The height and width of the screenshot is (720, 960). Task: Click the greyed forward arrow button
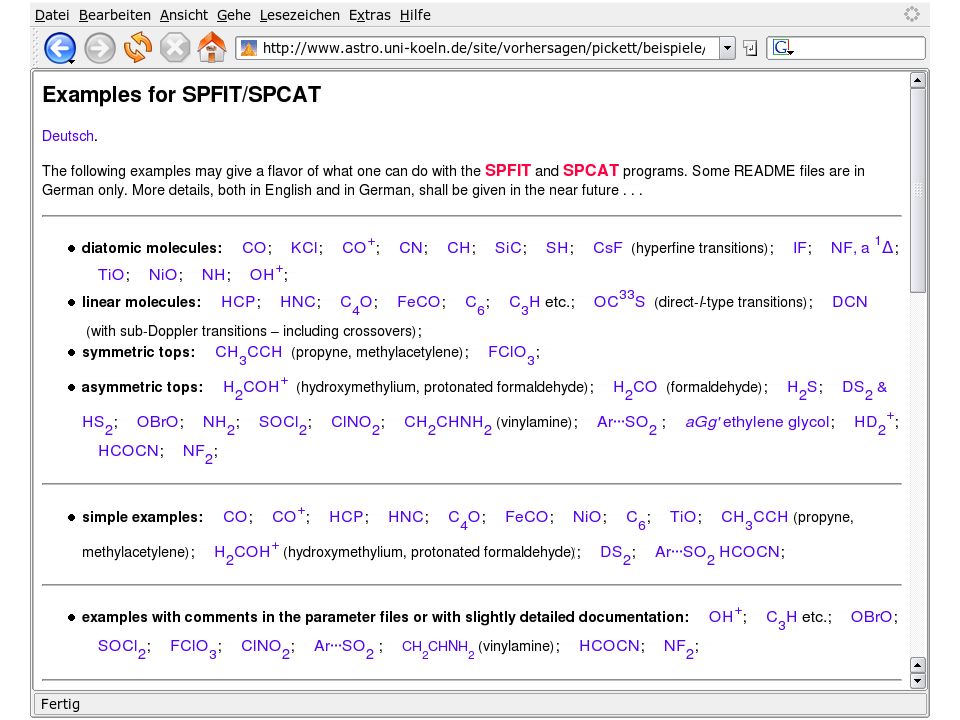coord(99,48)
